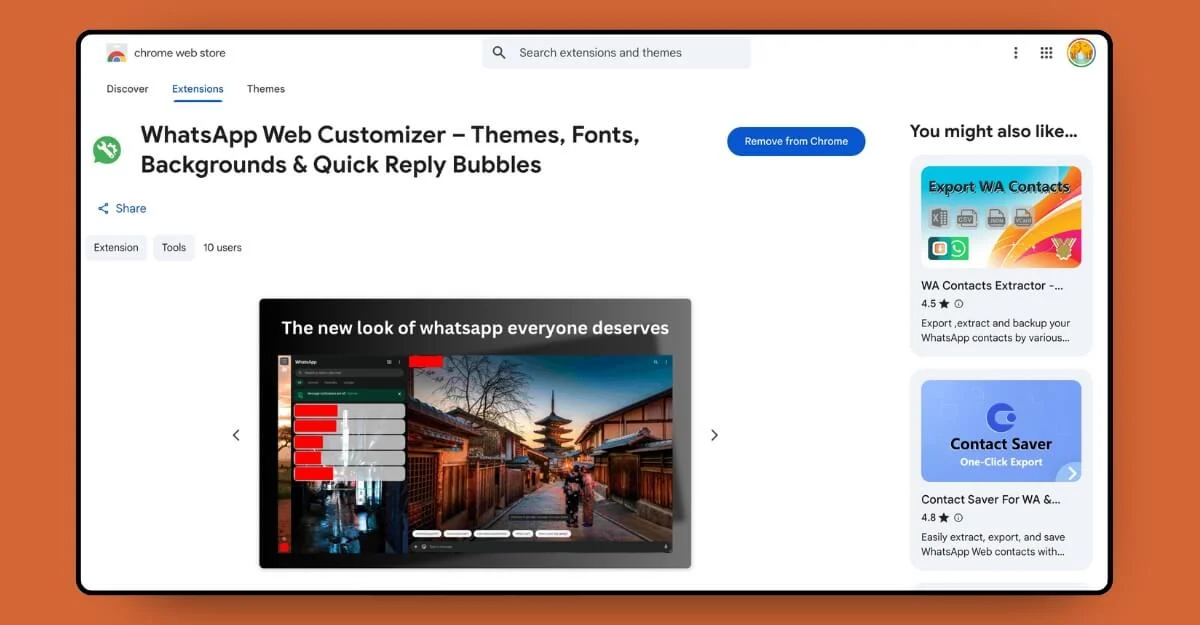Click the previous arrow on the screenshot carousel
The height and width of the screenshot is (625, 1200).
coord(236,435)
